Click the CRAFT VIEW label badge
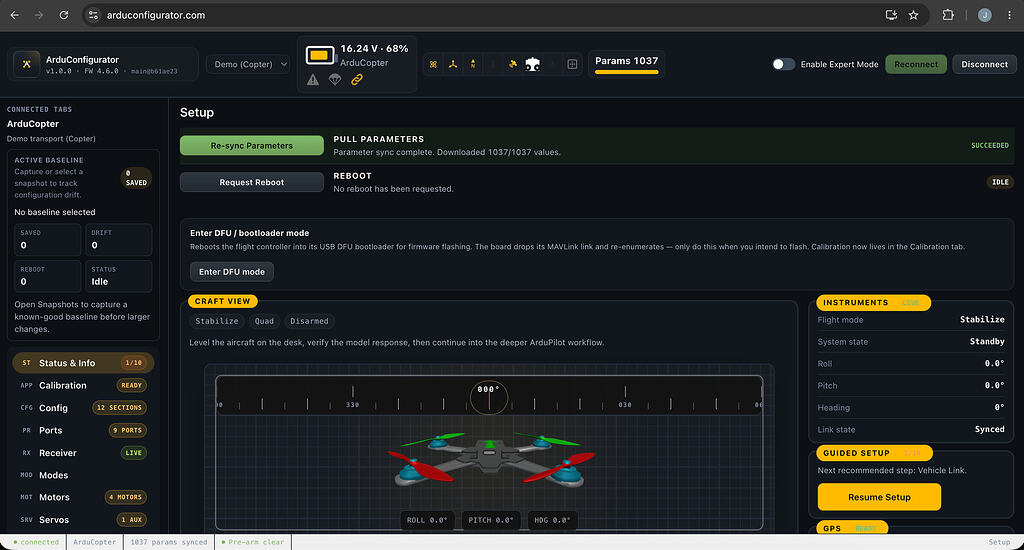Image resolution: width=1024 pixels, height=550 pixels. point(223,301)
